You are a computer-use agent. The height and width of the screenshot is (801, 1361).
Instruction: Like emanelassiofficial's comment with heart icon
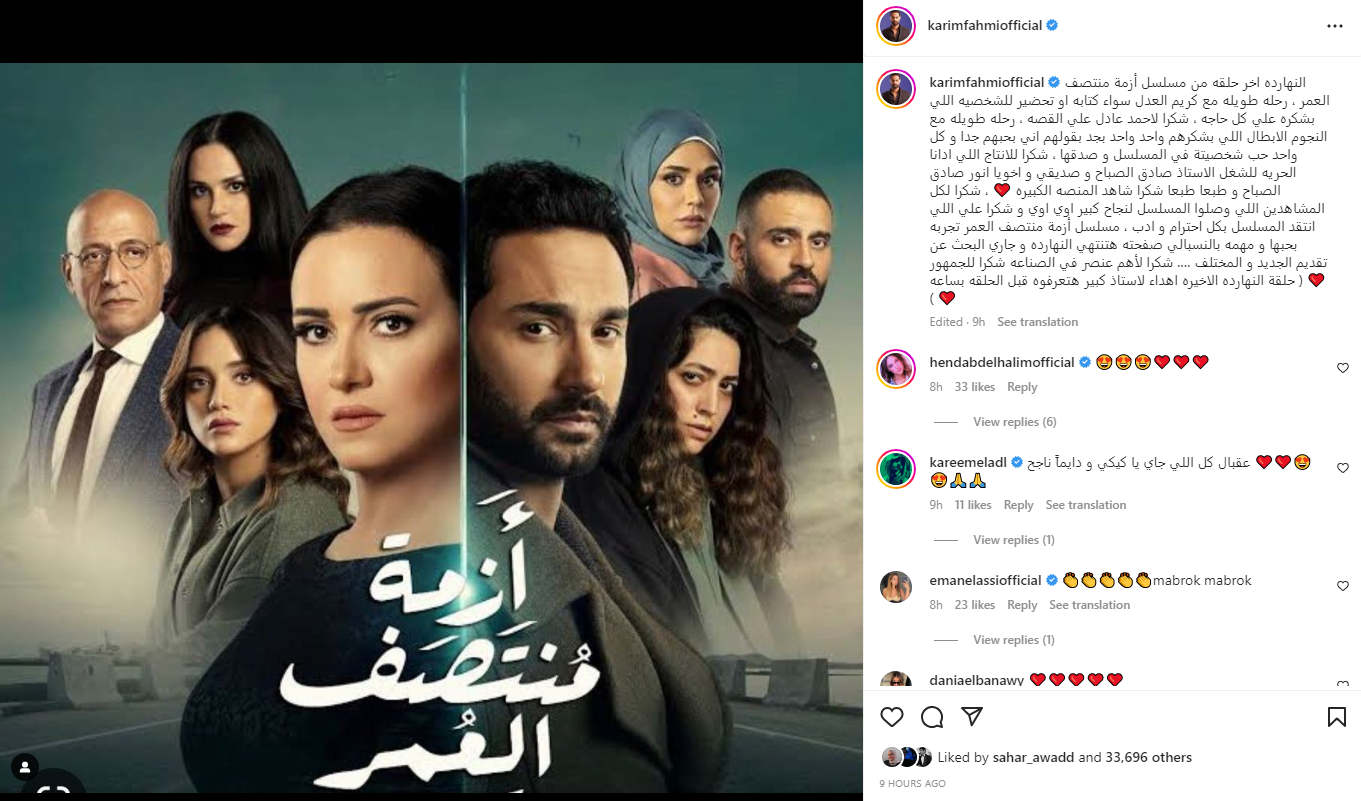(x=1343, y=585)
